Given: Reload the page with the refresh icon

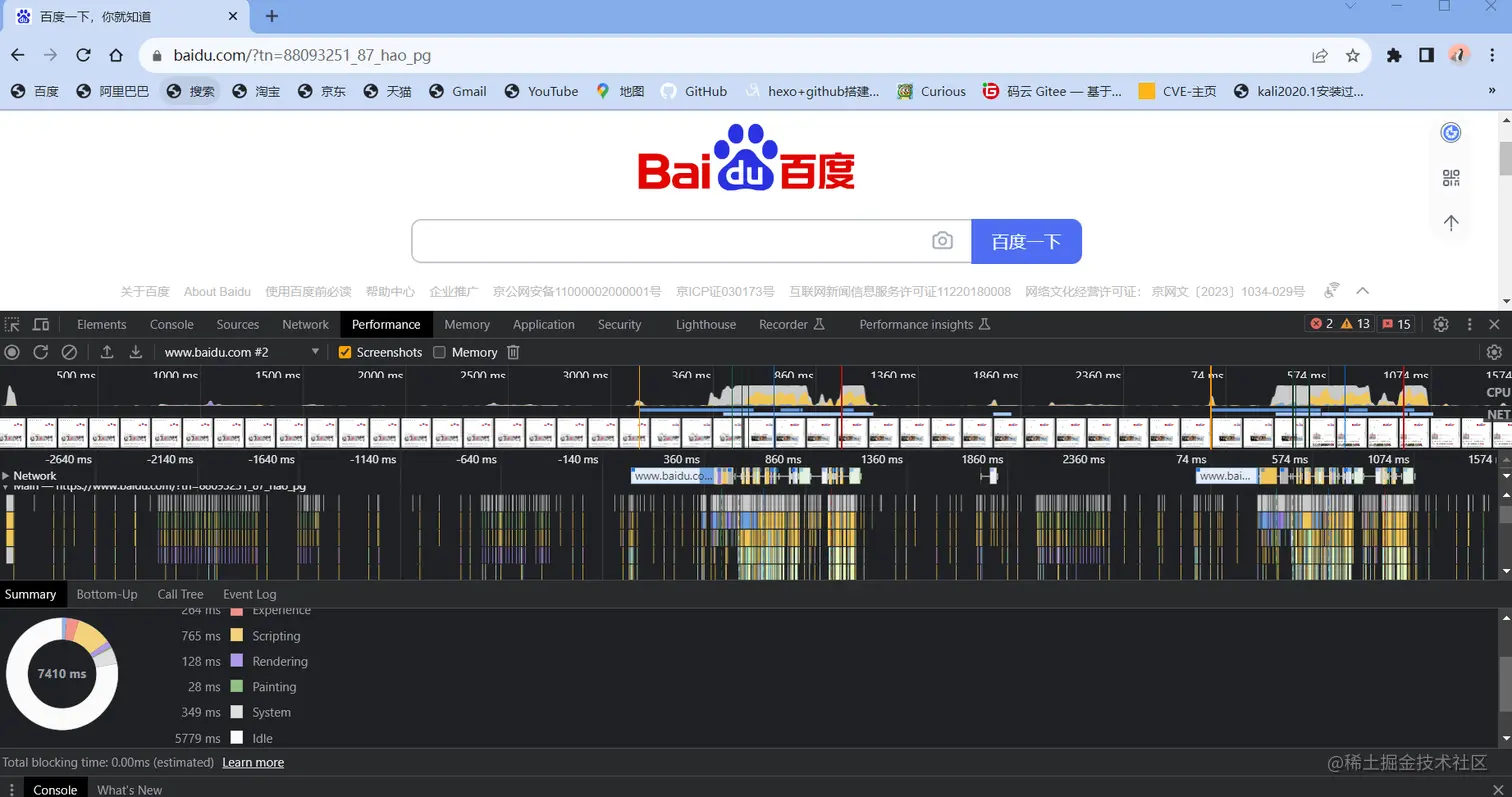Looking at the screenshot, I should 83,56.
